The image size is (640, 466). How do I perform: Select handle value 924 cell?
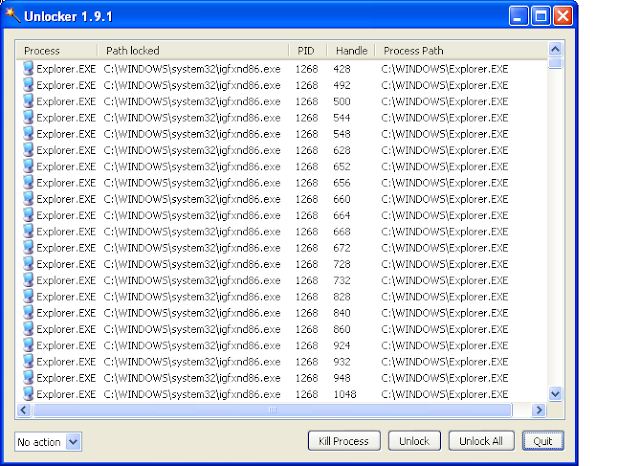click(x=342, y=346)
